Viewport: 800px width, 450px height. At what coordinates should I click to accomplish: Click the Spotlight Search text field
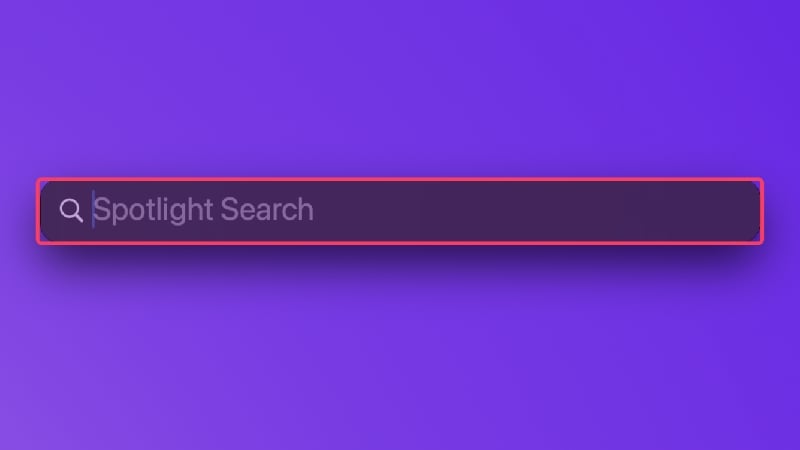[400, 211]
